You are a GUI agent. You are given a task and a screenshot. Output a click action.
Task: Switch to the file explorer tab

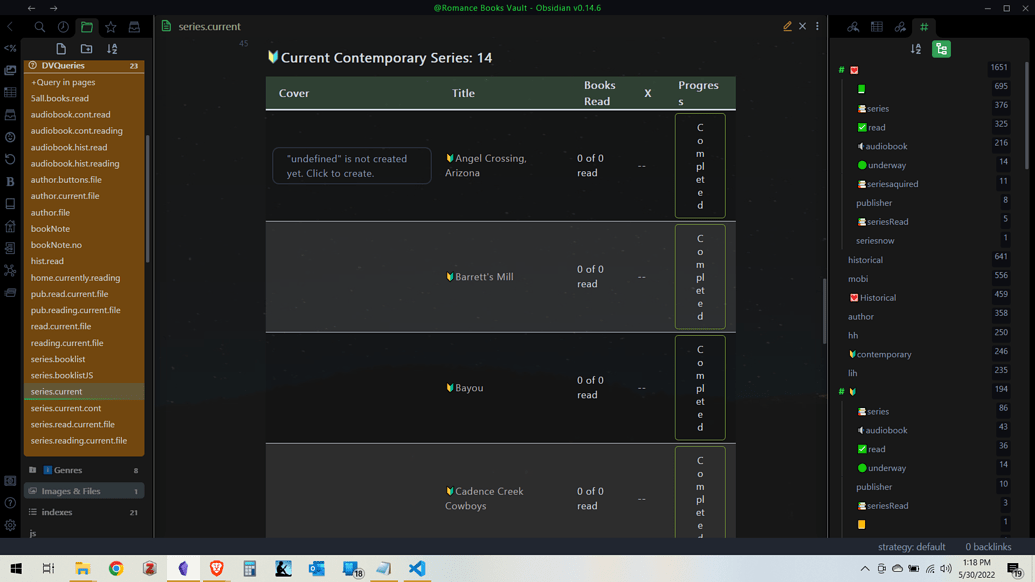pos(87,27)
